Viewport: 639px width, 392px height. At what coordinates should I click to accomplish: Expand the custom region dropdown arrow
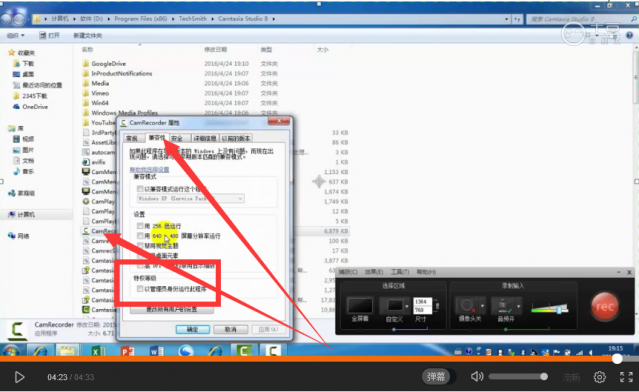pos(406,306)
